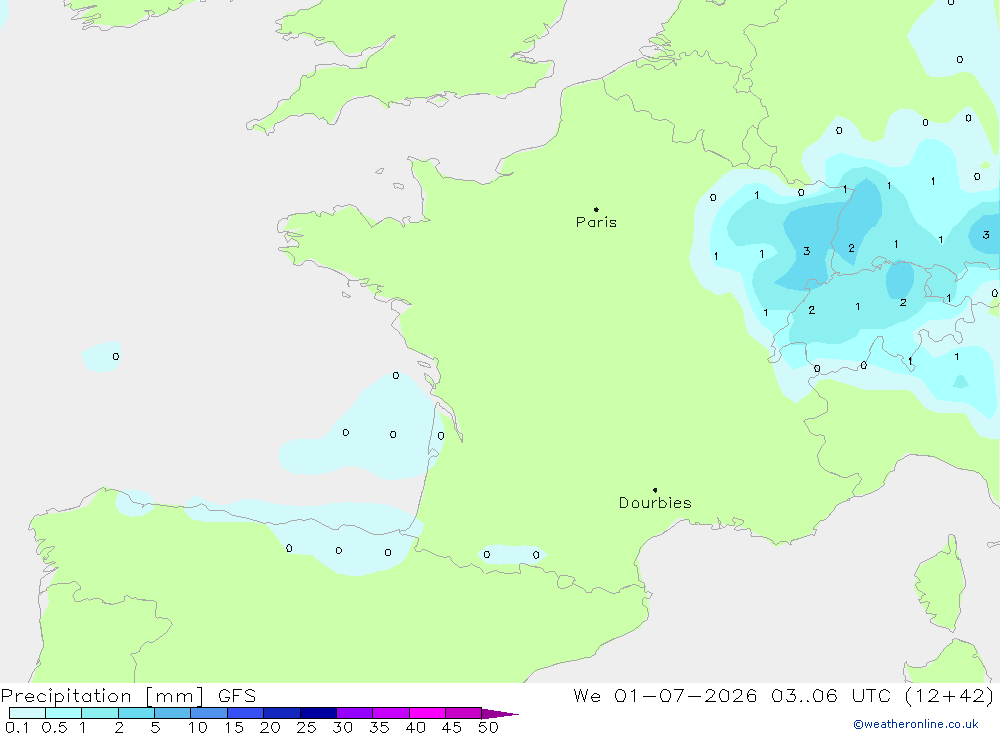
Task: Pick the lightest 0.1–0.5 mm legend swatch
Action: (27, 713)
